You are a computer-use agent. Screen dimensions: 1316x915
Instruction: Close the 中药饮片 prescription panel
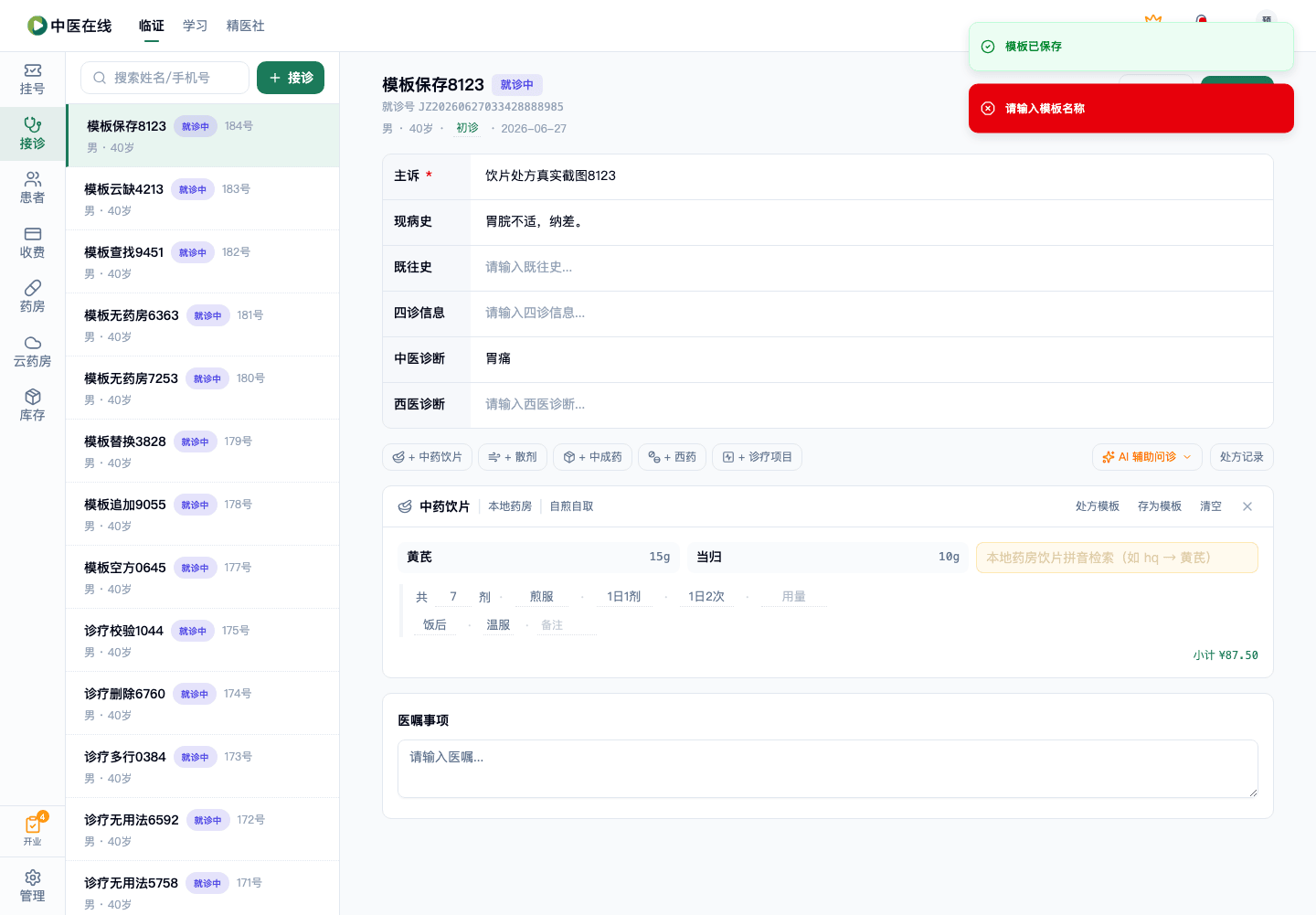point(1247,506)
